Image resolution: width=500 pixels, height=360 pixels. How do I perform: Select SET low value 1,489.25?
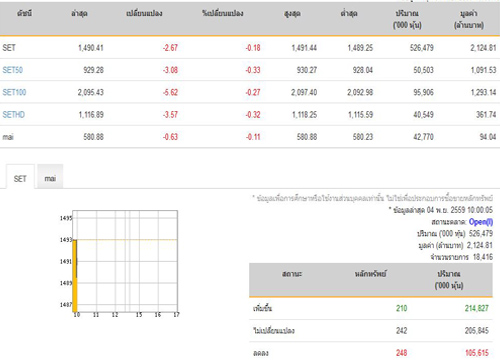[360, 48]
